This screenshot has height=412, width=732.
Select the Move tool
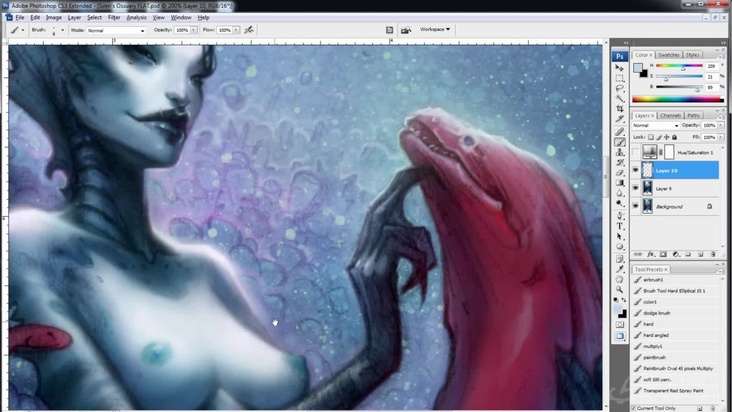(619, 68)
